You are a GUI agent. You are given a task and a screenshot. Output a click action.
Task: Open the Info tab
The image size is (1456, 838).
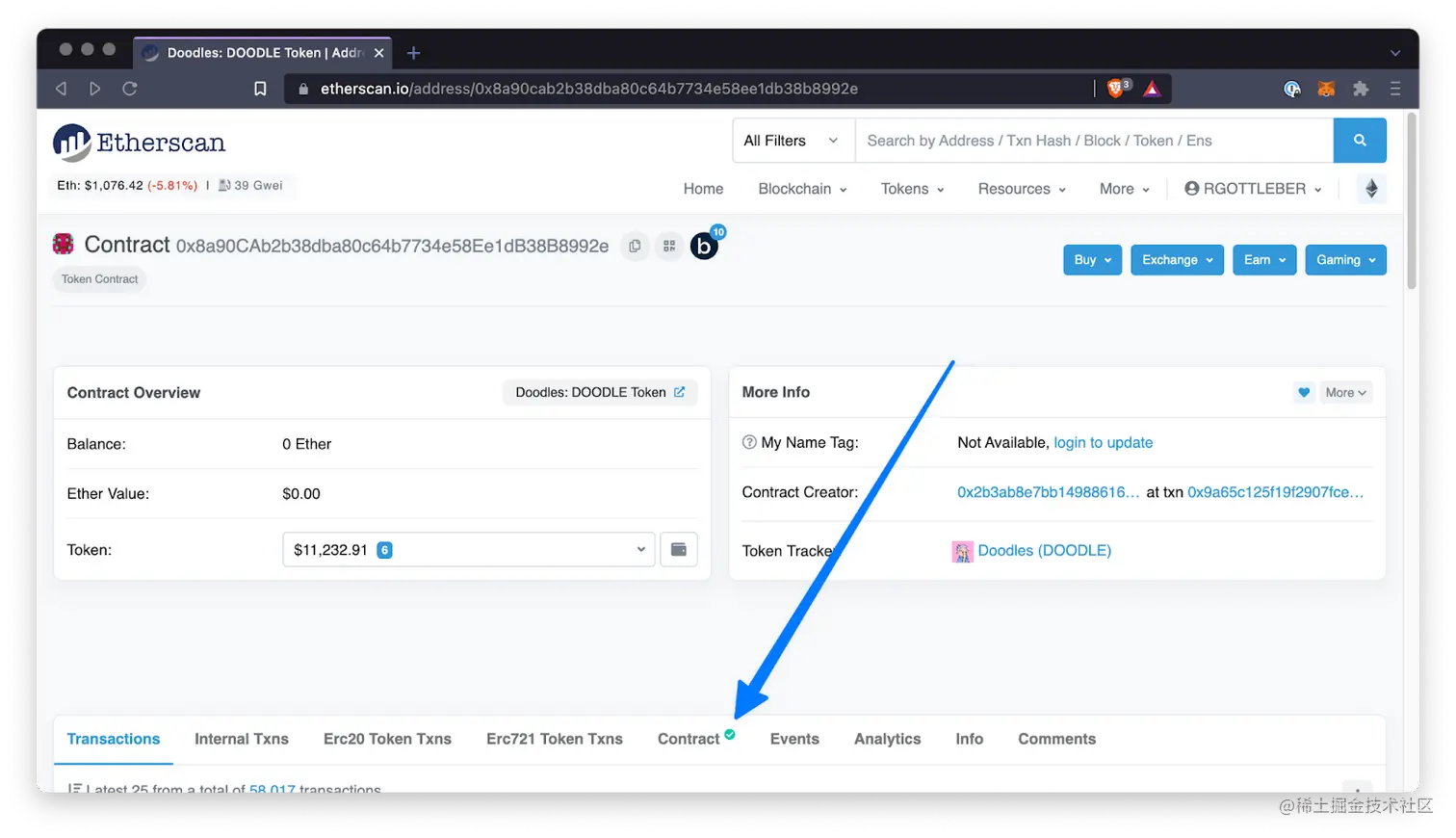coord(969,739)
